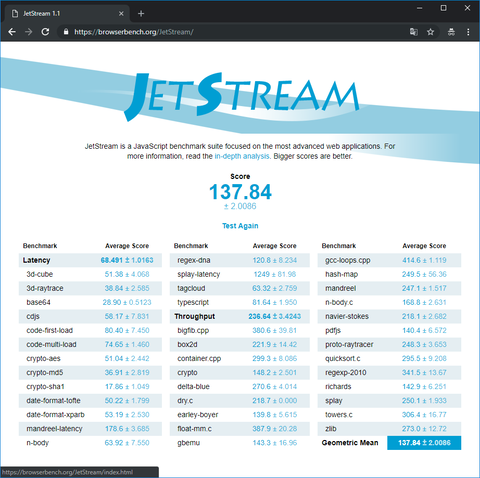This screenshot has height=478, width=480.
Task: Open the Chrome three-dot menu
Action: (468, 32)
